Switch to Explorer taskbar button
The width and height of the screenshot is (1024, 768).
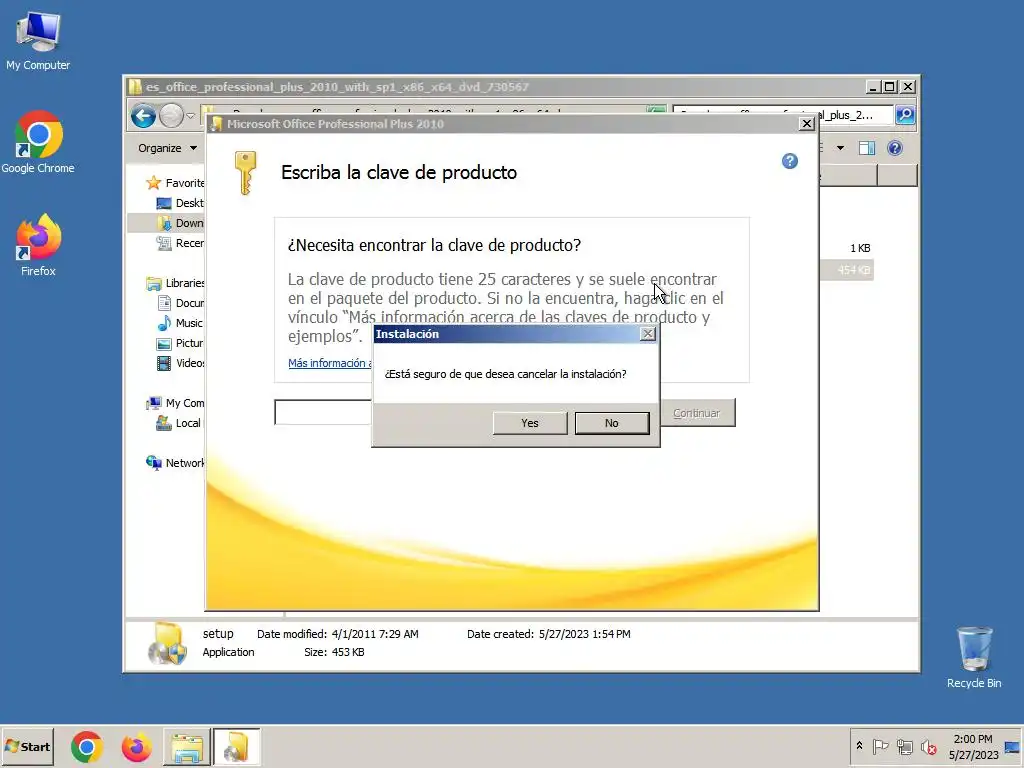pyautogui.click(x=187, y=747)
